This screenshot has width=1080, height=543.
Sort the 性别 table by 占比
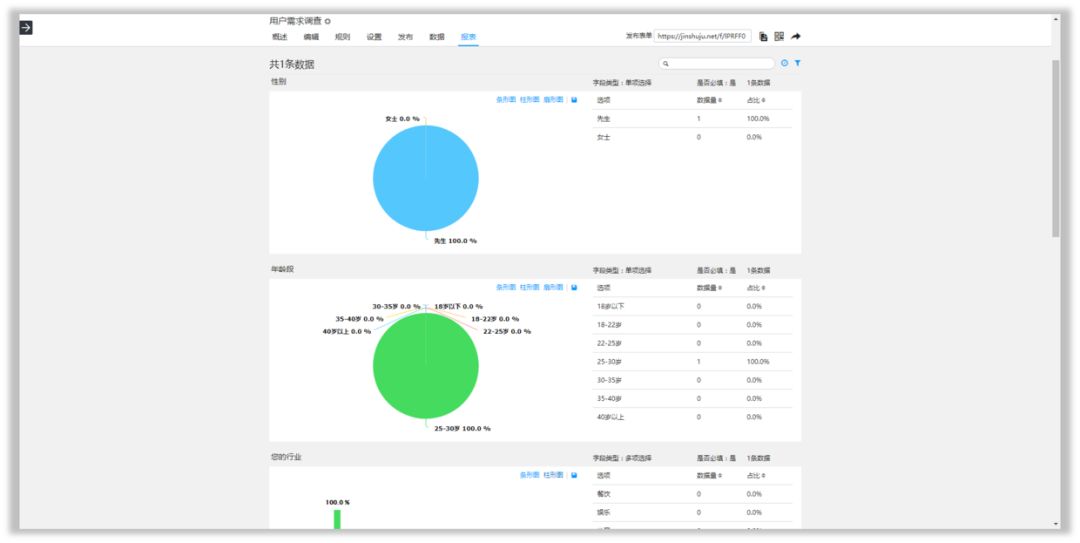756,100
